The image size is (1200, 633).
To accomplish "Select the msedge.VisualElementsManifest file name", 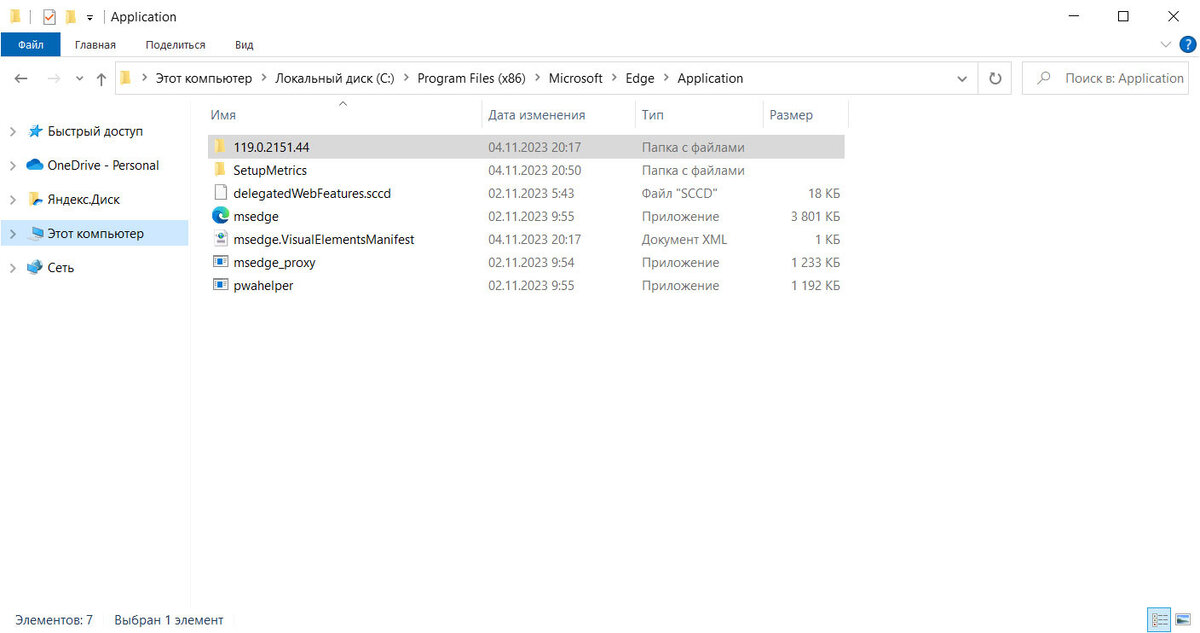I will tap(323, 239).
